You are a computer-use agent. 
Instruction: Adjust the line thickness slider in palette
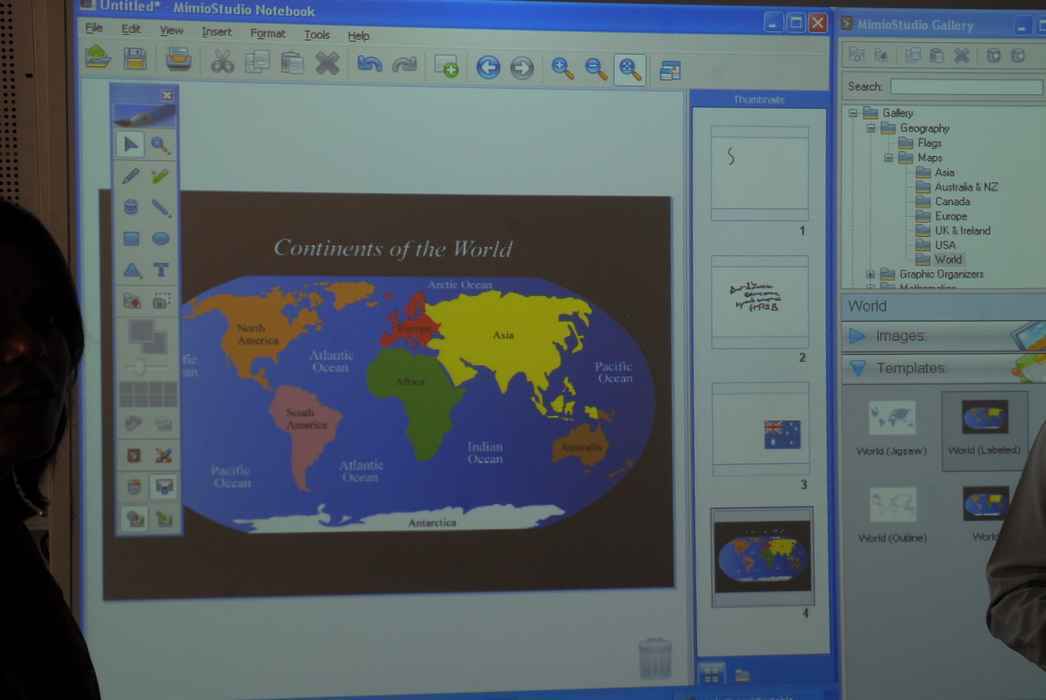coord(140,368)
